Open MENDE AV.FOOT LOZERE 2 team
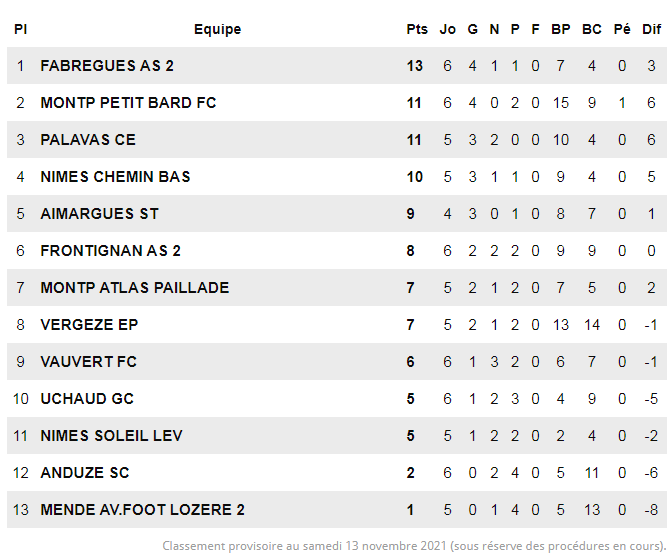 point(142,510)
